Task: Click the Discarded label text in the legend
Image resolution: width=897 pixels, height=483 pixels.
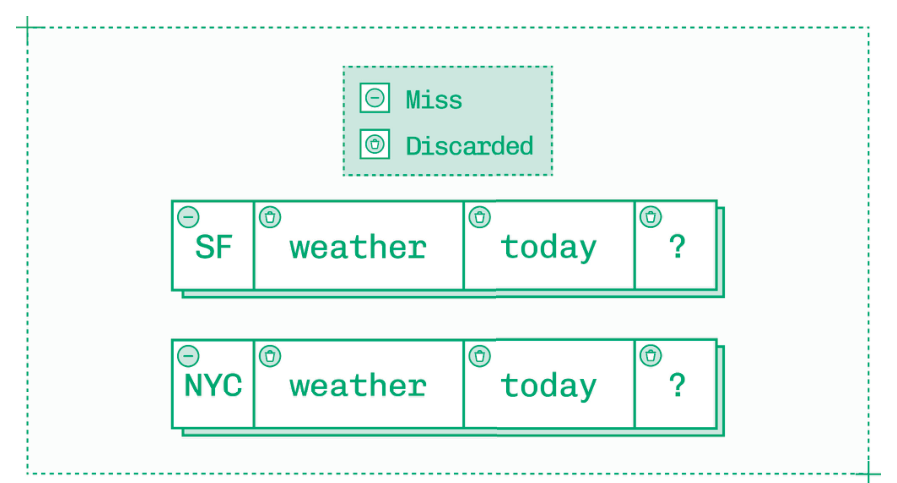Action: 469,146
